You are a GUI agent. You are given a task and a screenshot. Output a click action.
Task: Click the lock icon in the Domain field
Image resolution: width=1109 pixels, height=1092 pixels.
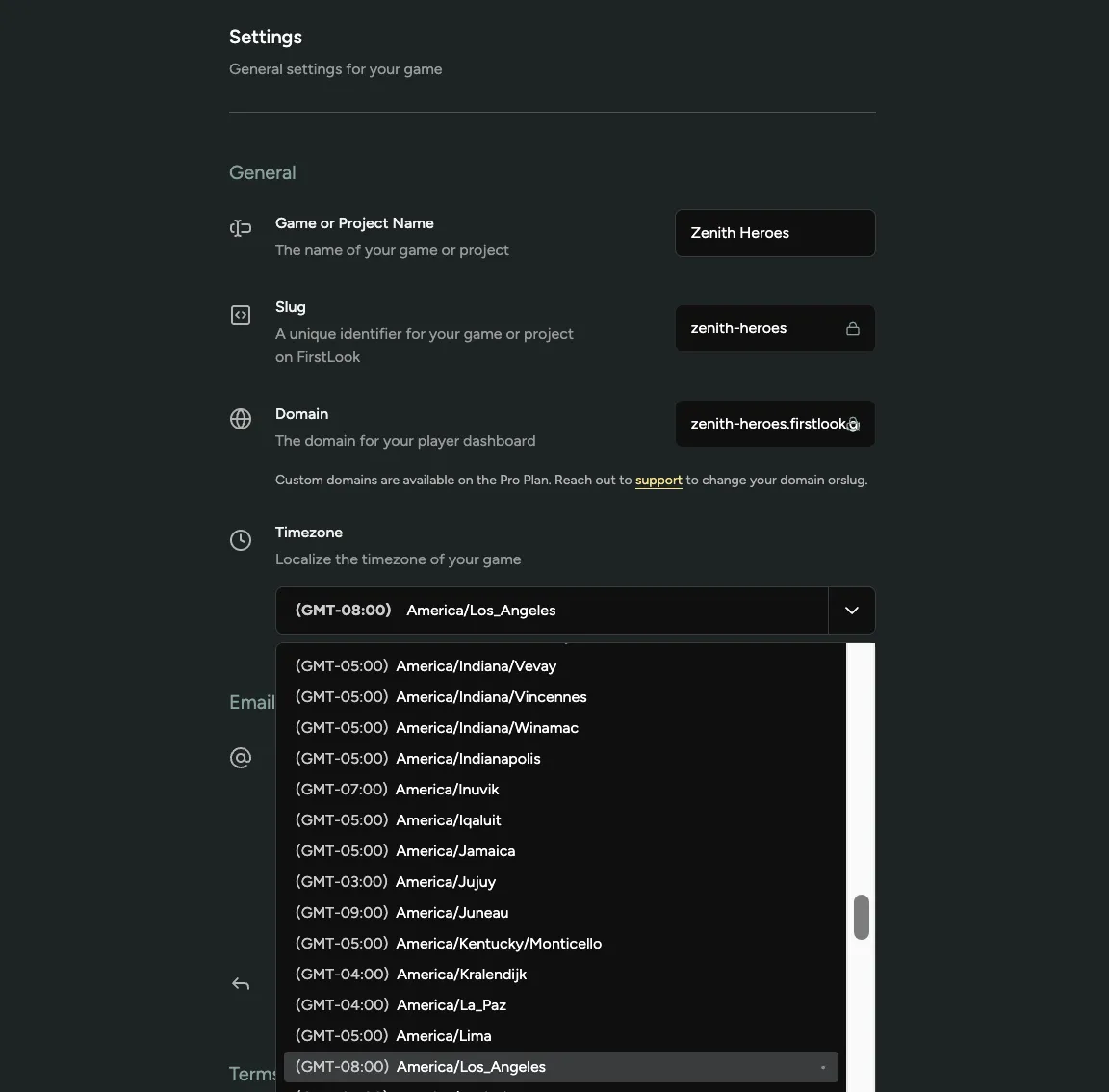coord(853,424)
